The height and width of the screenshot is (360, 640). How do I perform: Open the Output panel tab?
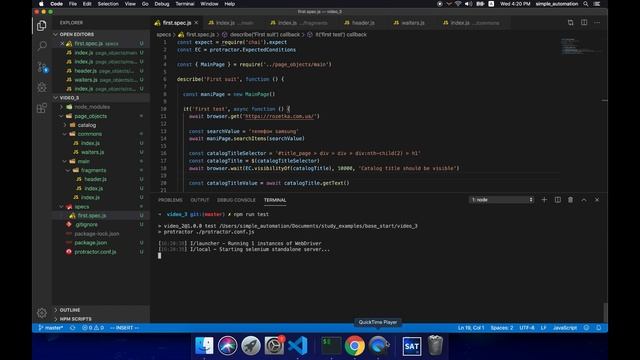[200, 200]
